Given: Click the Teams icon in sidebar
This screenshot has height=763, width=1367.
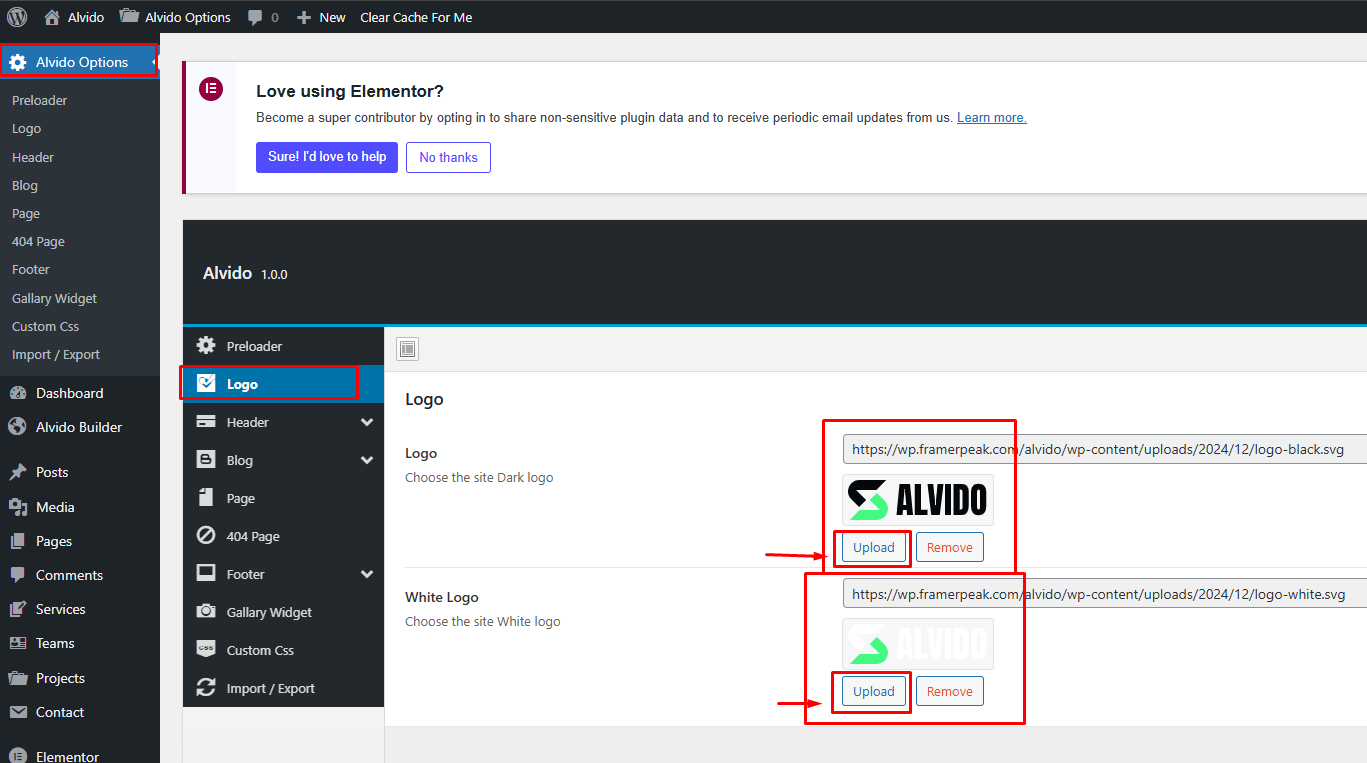Looking at the screenshot, I should click(17, 643).
